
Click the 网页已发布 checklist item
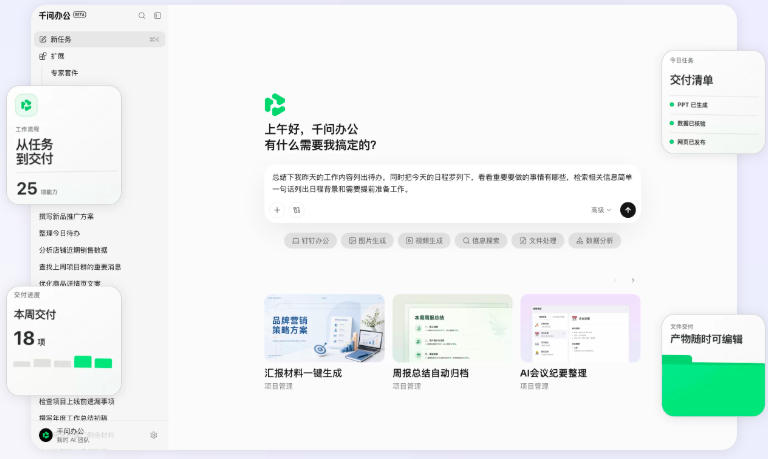tap(687, 142)
